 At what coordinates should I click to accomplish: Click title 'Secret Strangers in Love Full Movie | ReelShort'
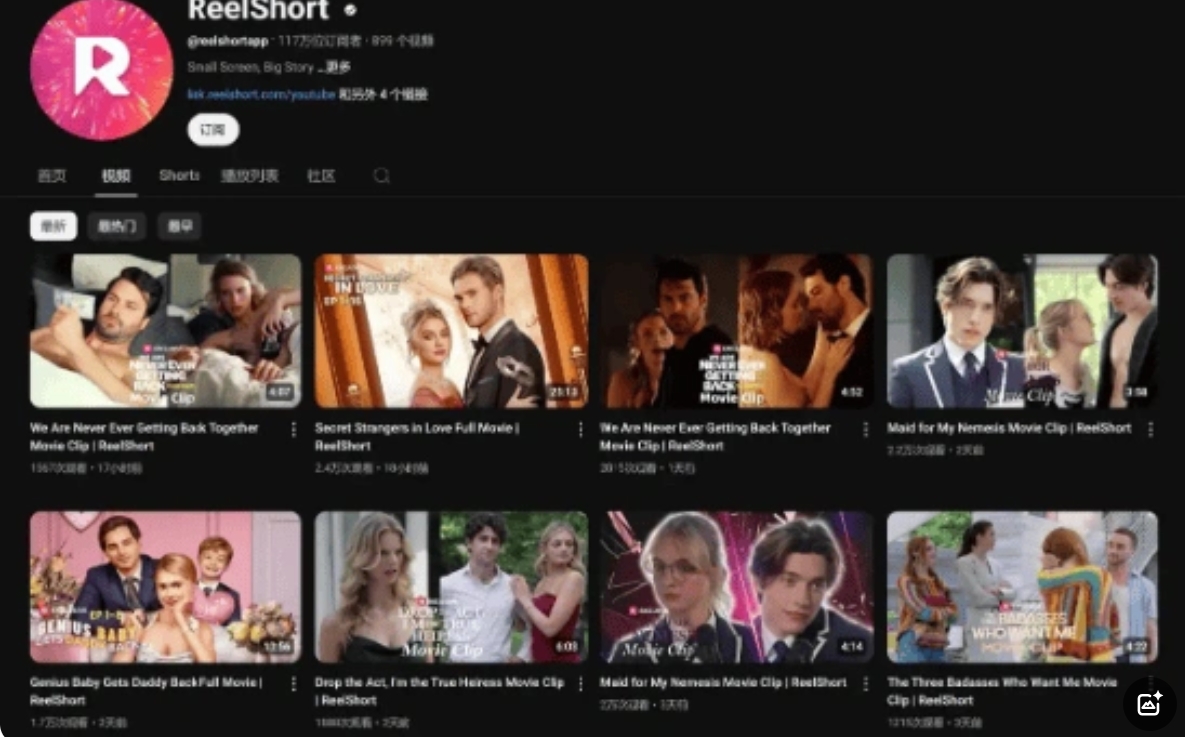(x=417, y=437)
